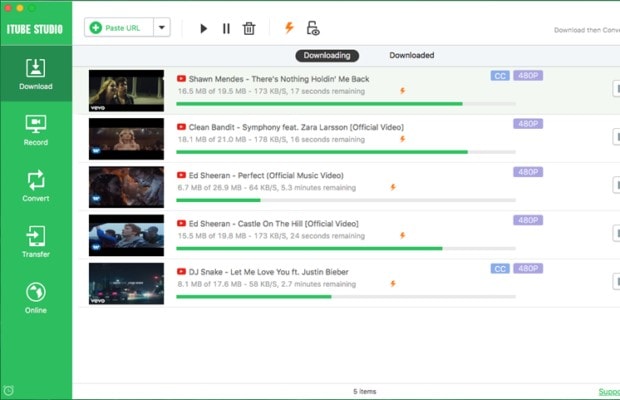Click turbo lightning icon on Ed Sheeran Perfect row
Screen dimensions: 620x400
click(x=393, y=187)
